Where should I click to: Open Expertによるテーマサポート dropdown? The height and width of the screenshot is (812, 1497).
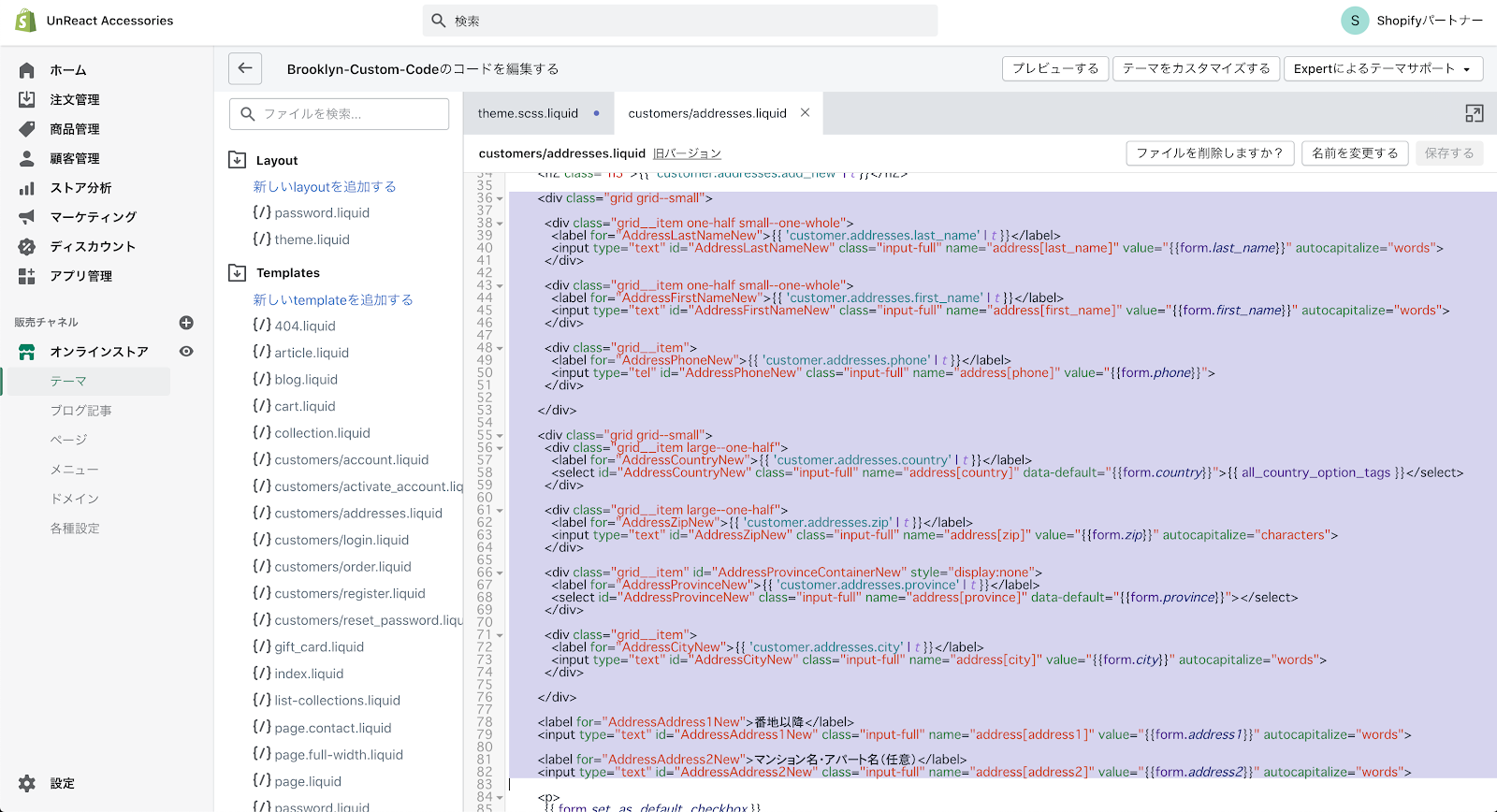(1382, 68)
